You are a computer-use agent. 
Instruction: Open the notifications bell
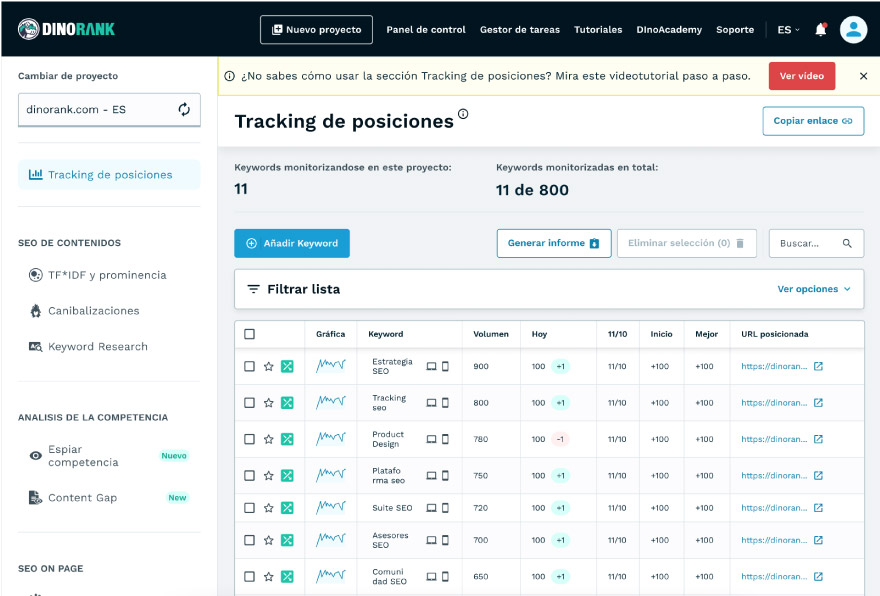pos(821,29)
